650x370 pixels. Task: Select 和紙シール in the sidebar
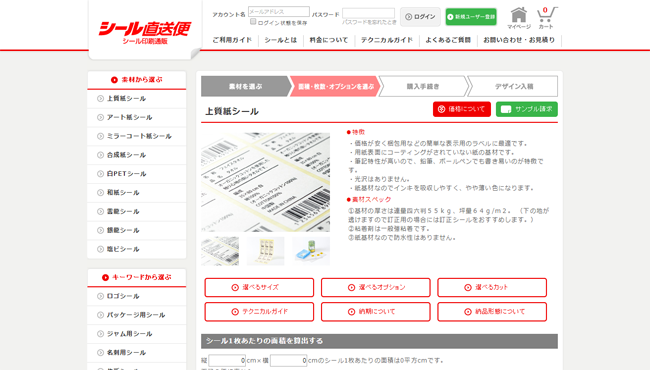[137, 193]
